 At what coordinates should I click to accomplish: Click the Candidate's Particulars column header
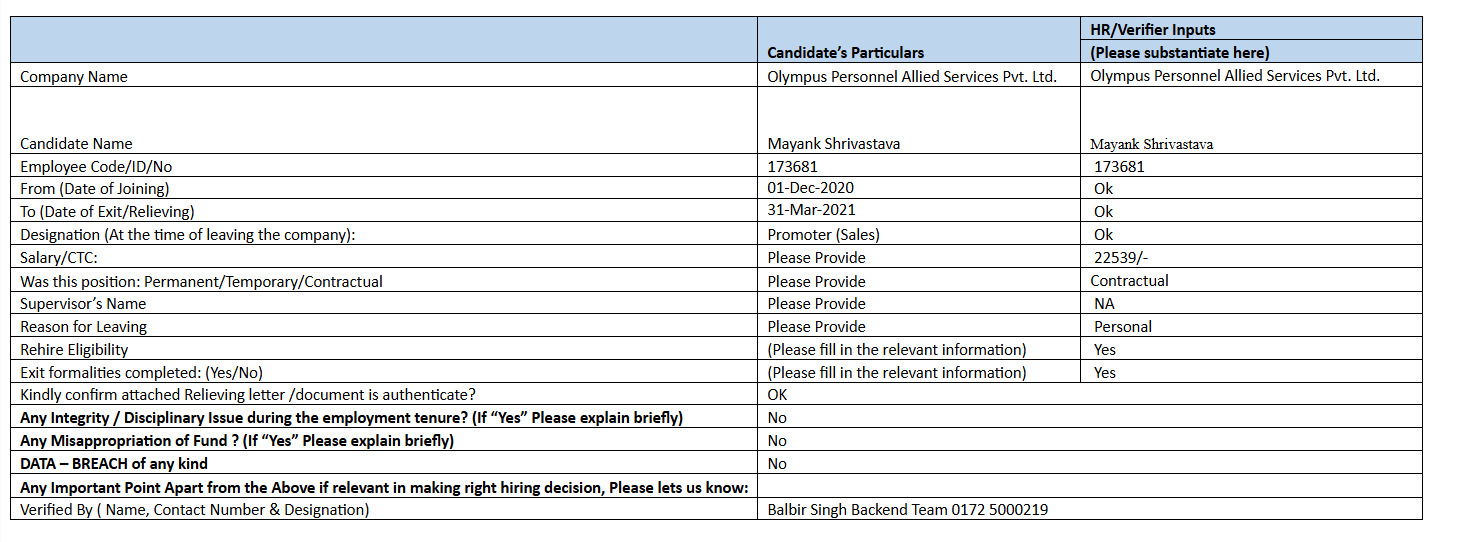pyautogui.click(x=845, y=52)
